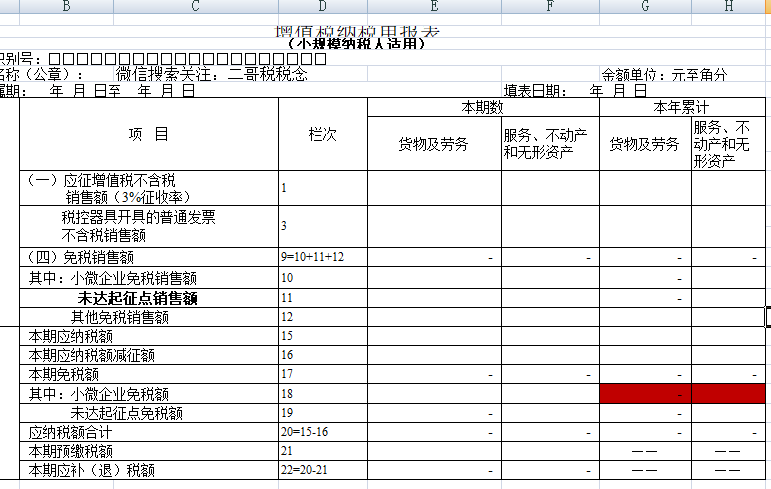Click the 栏次 cell containing '10'
The height and width of the screenshot is (489, 771).
[323, 278]
